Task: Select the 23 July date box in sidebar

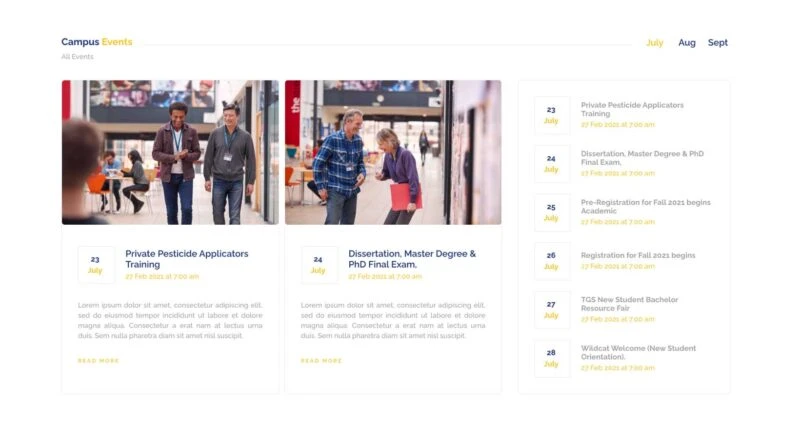Action: tap(551, 115)
